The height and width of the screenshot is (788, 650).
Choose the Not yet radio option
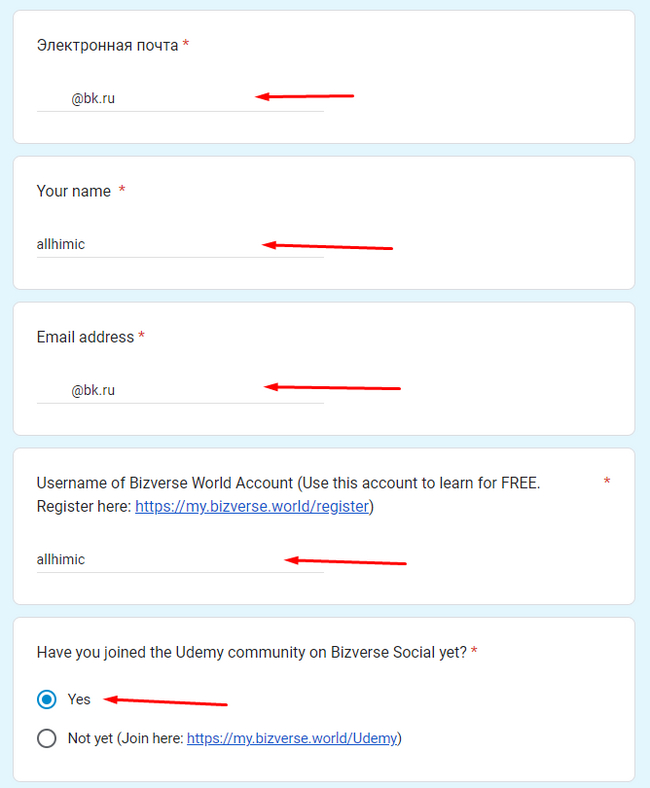coord(47,739)
